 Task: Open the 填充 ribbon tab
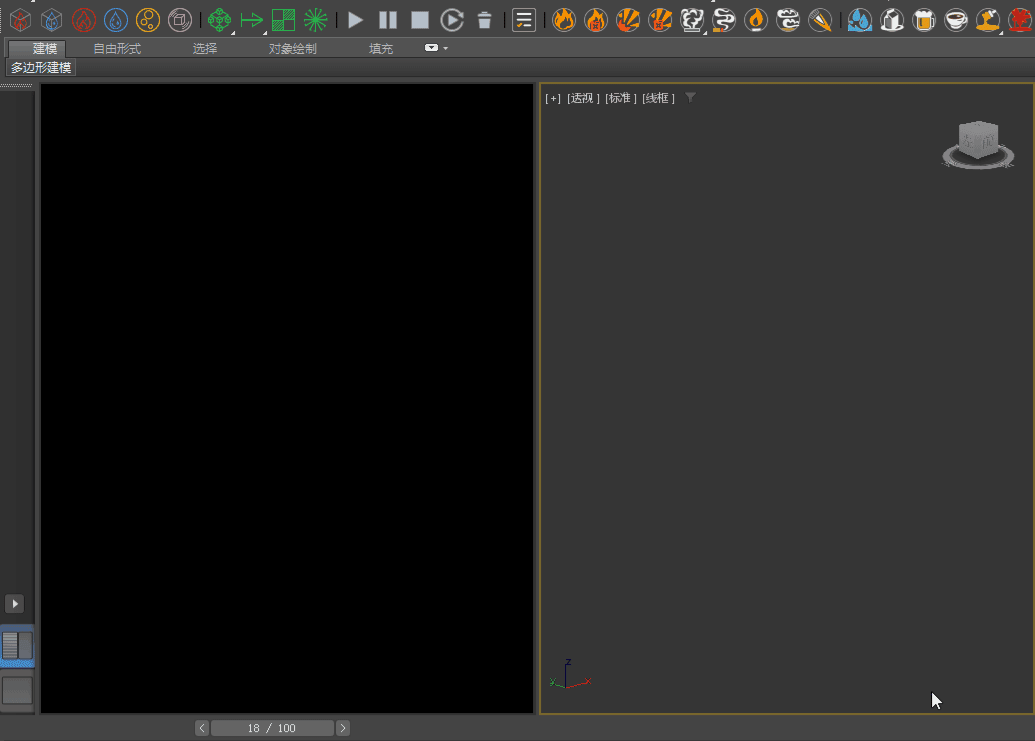click(381, 48)
